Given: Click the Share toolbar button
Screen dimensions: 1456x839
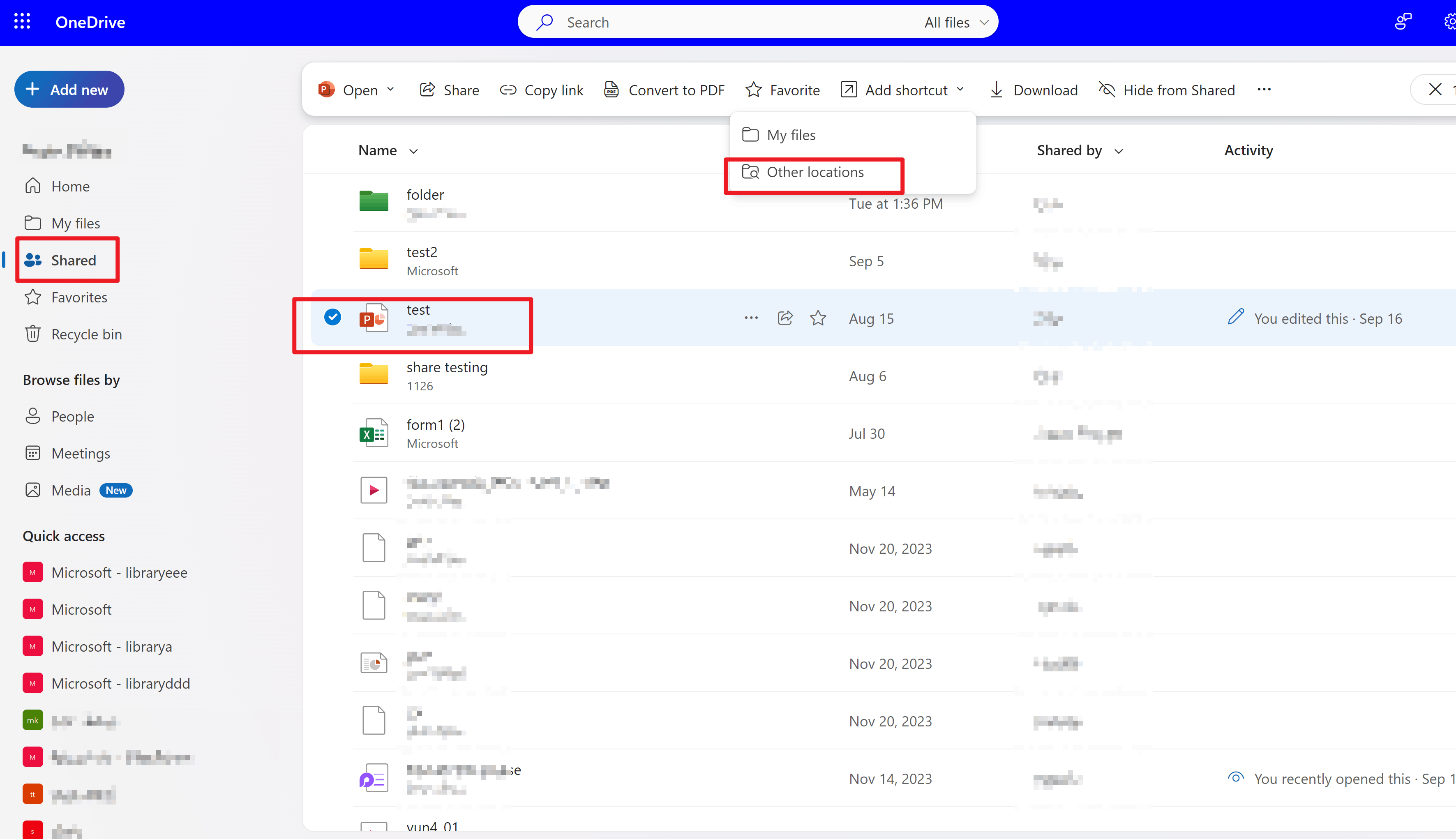Looking at the screenshot, I should tap(450, 90).
